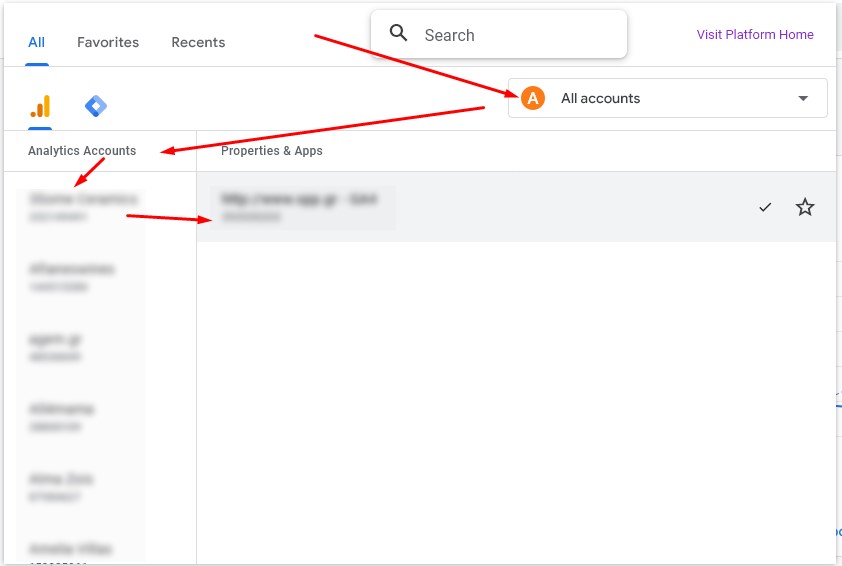Select the first account under Analytics Accounts
The image size is (842, 566).
coord(83,207)
